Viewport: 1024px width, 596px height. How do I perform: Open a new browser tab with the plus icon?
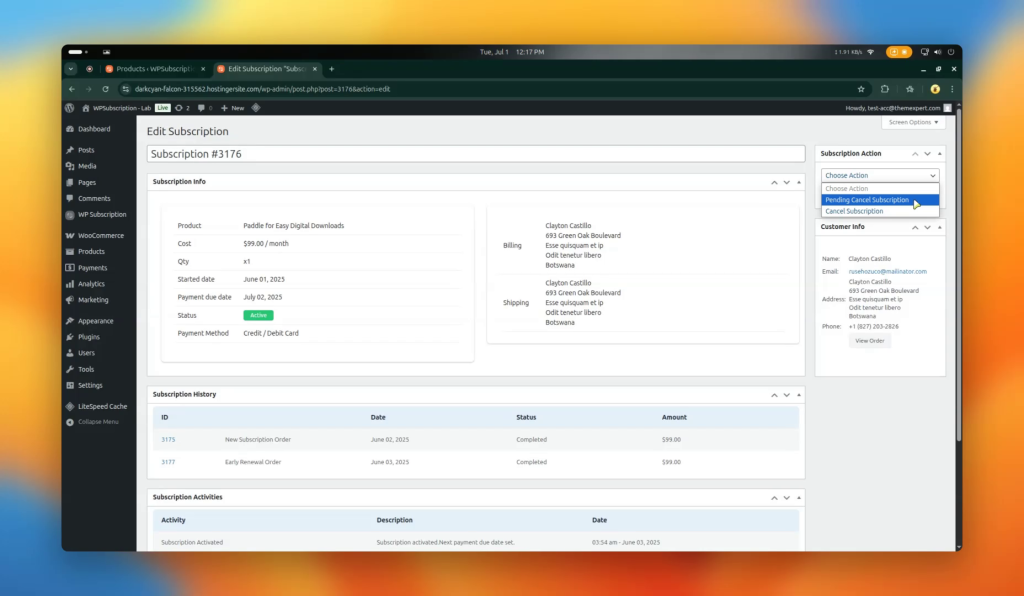332,69
